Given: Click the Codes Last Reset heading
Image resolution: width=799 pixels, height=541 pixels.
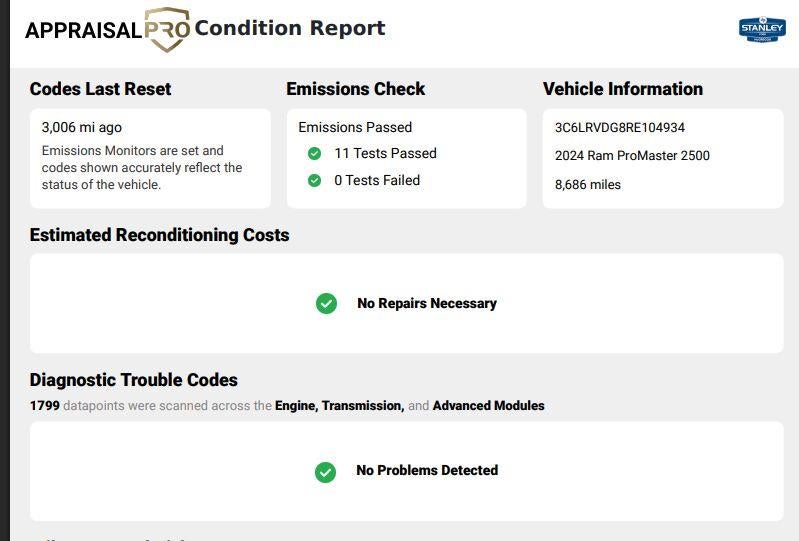Looking at the screenshot, I should [100, 89].
